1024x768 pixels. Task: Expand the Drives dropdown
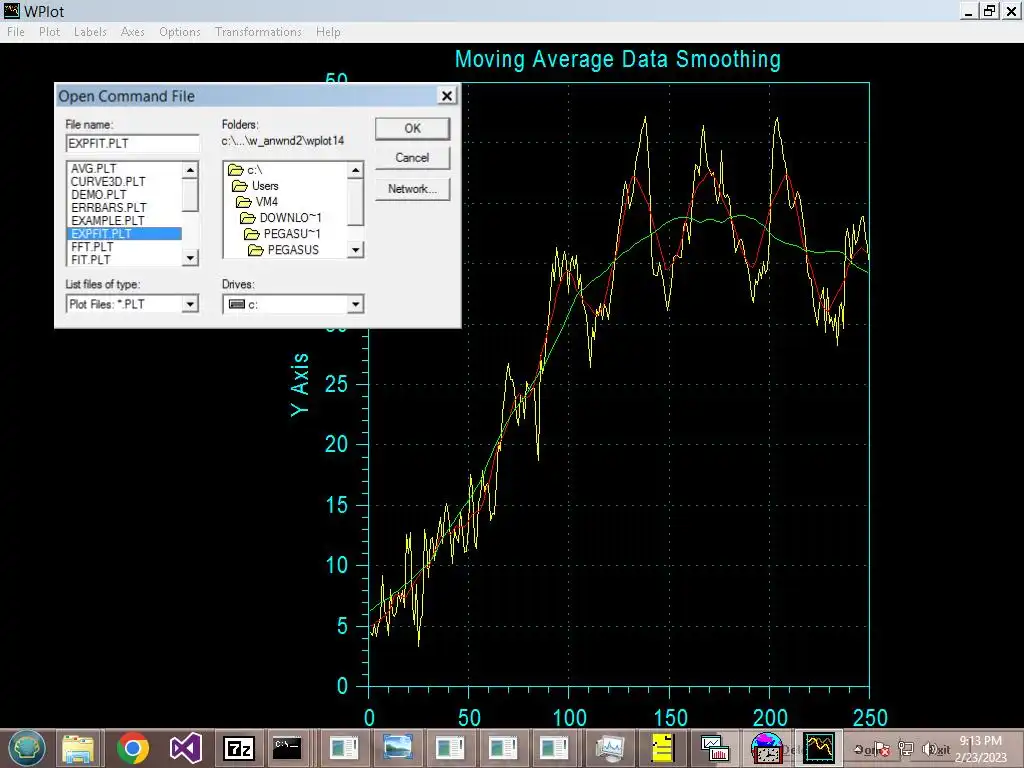[x=355, y=304]
